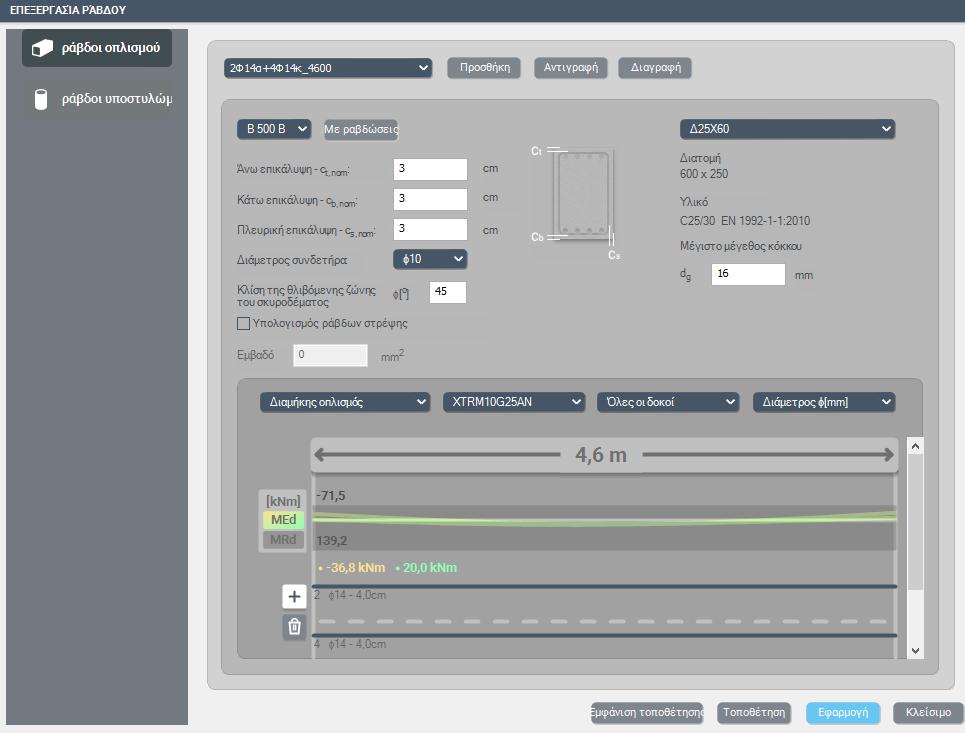Open the Διάμετρος φ[mm] dropdown

824,402
